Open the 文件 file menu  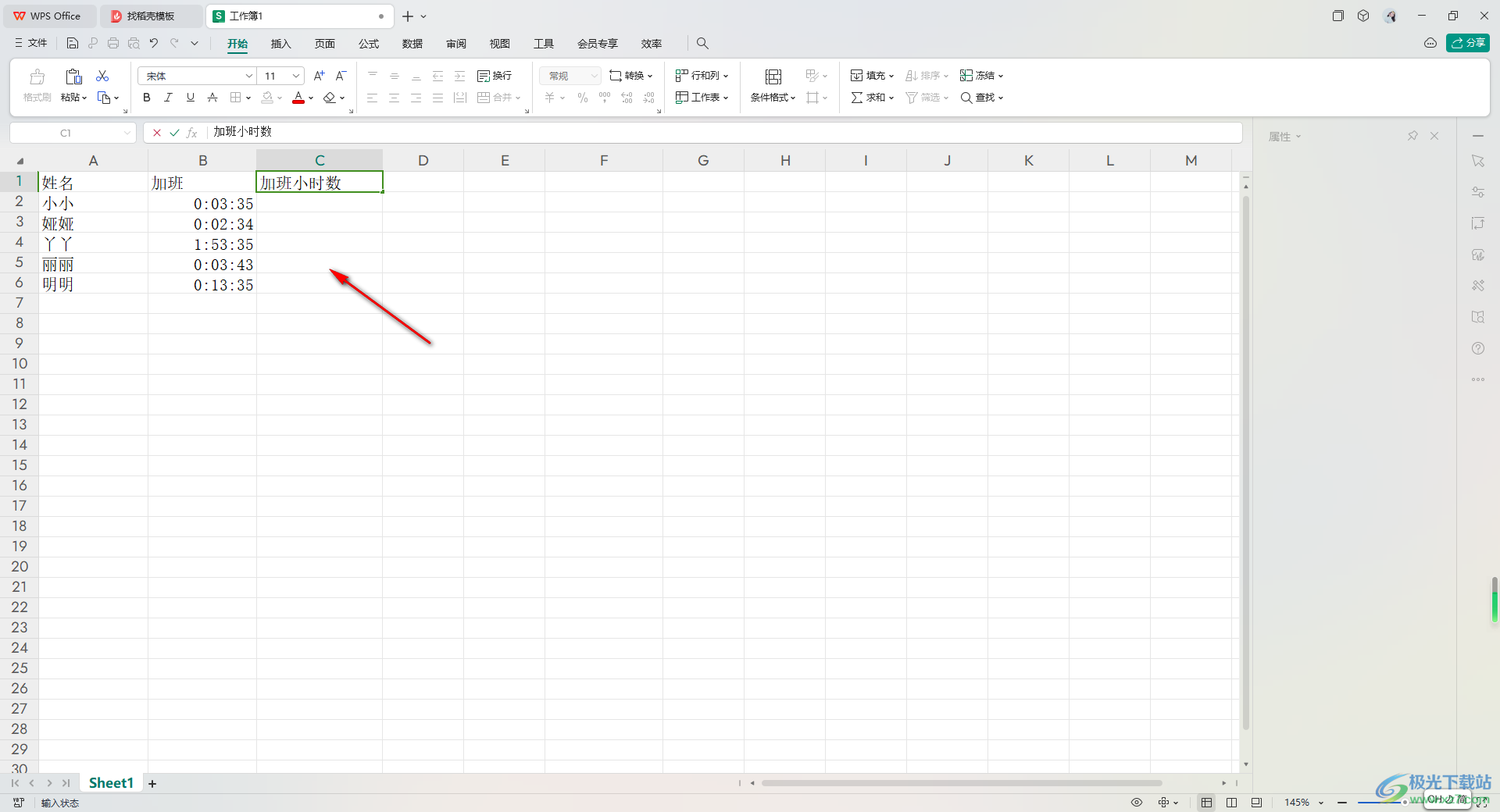31,43
